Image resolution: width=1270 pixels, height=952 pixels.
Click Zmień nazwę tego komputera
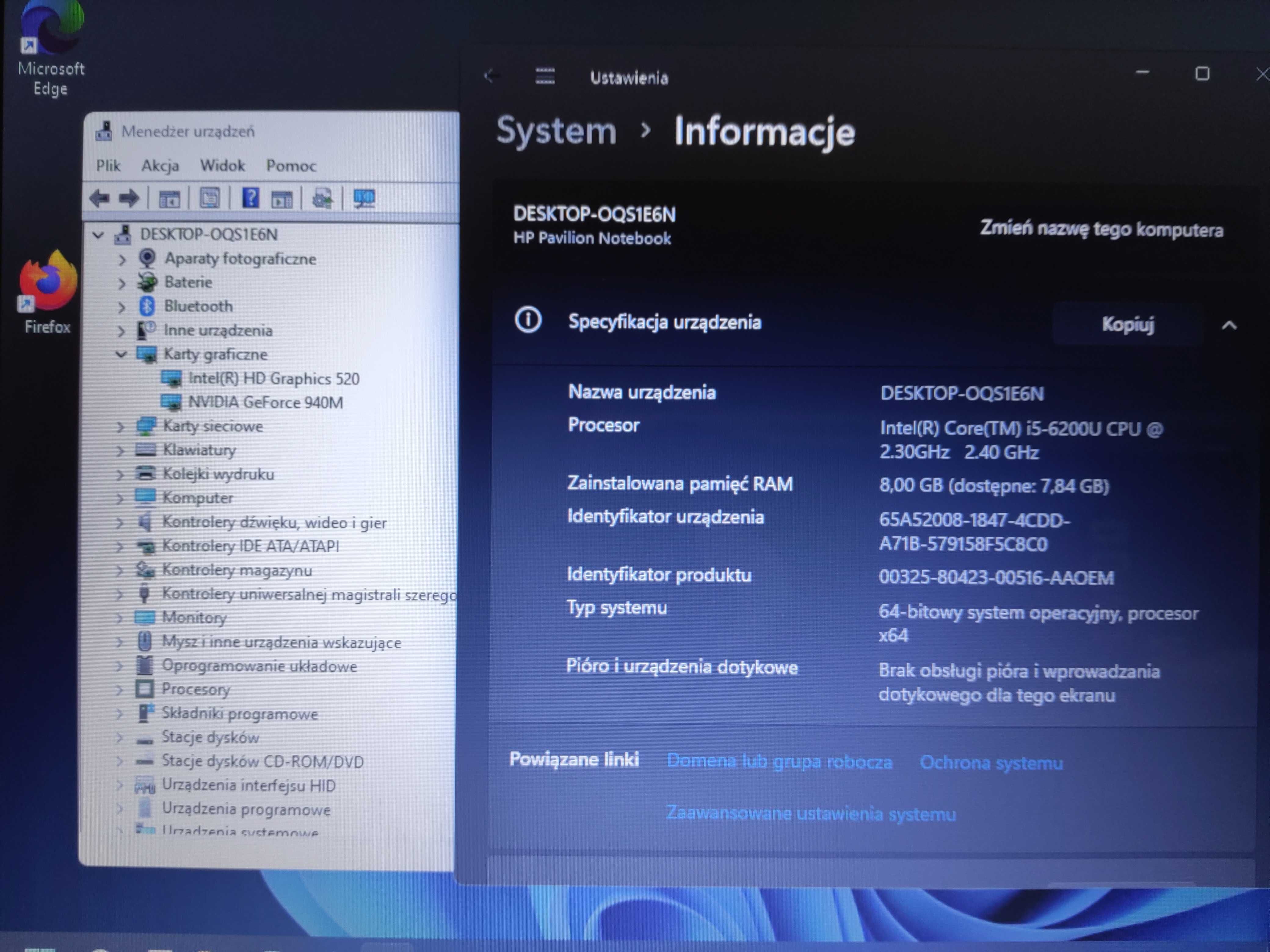pos(1102,229)
